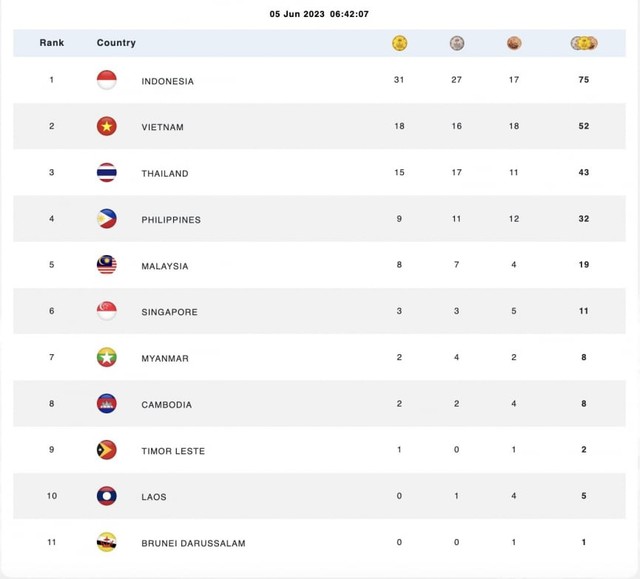Click the Vietnam flag icon
Viewport: 640px width, 579px height.
(x=107, y=126)
